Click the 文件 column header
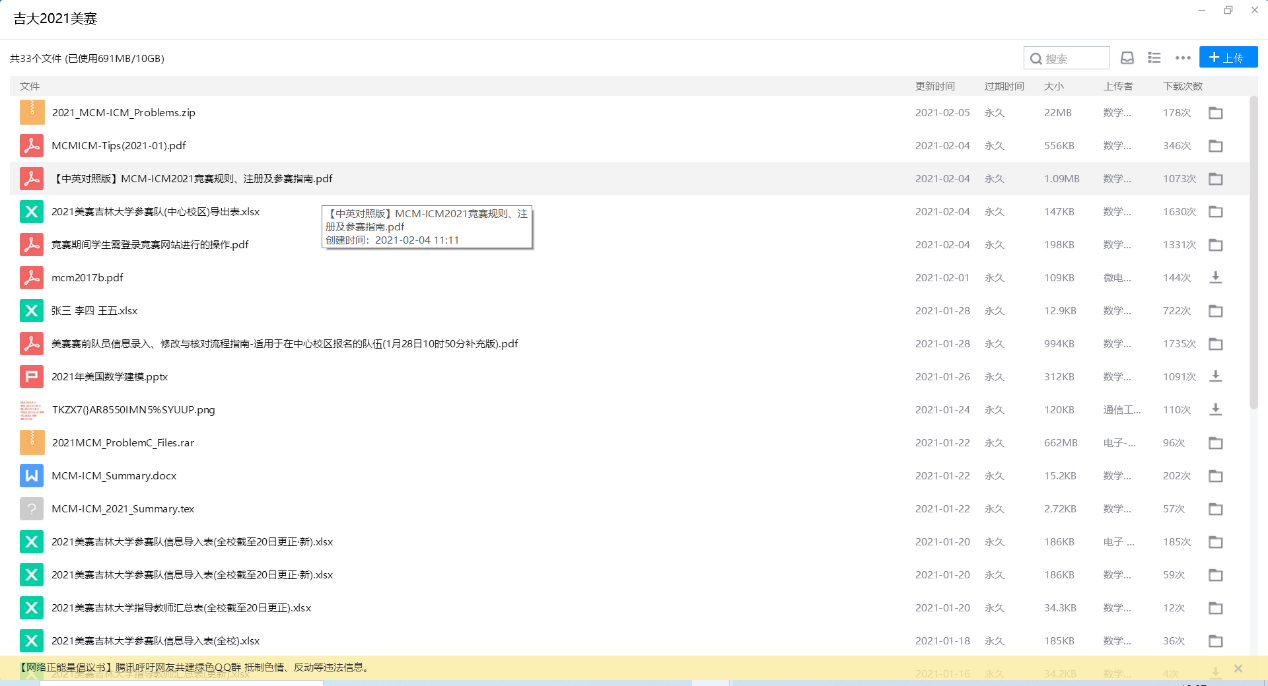The height and width of the screenshot is (686, 1268). 30,86
